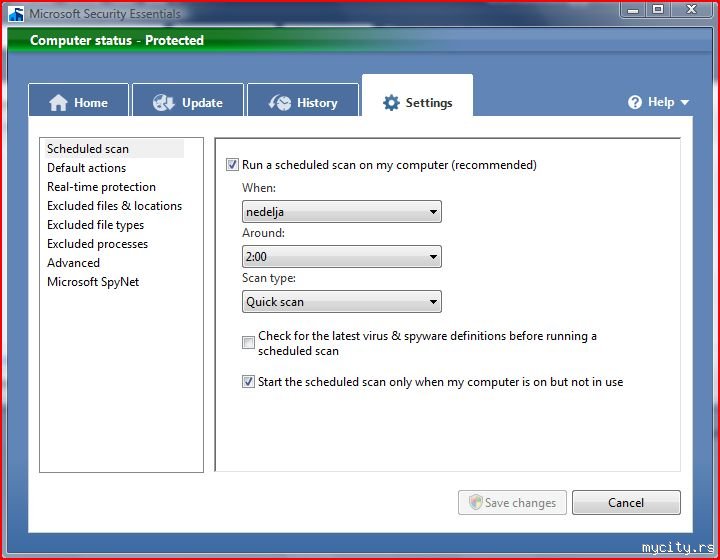The height and width of the screenshot is (560, 720).
Task: Click the 'Computer status - Protected' banner text
Action: [117, 40]
